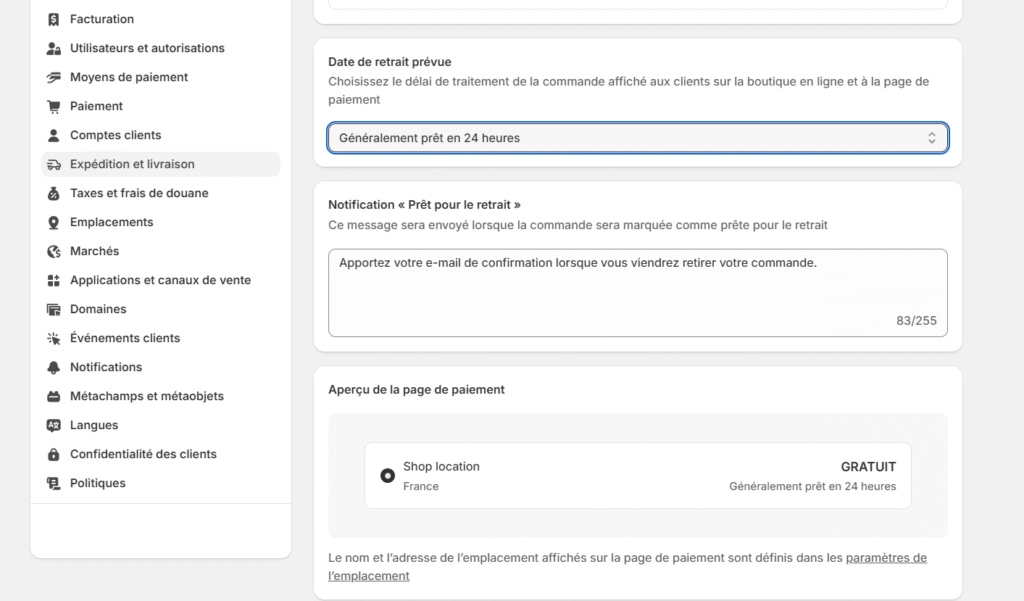Click the pickup time dropdown chevron arrows

[931, 138]
